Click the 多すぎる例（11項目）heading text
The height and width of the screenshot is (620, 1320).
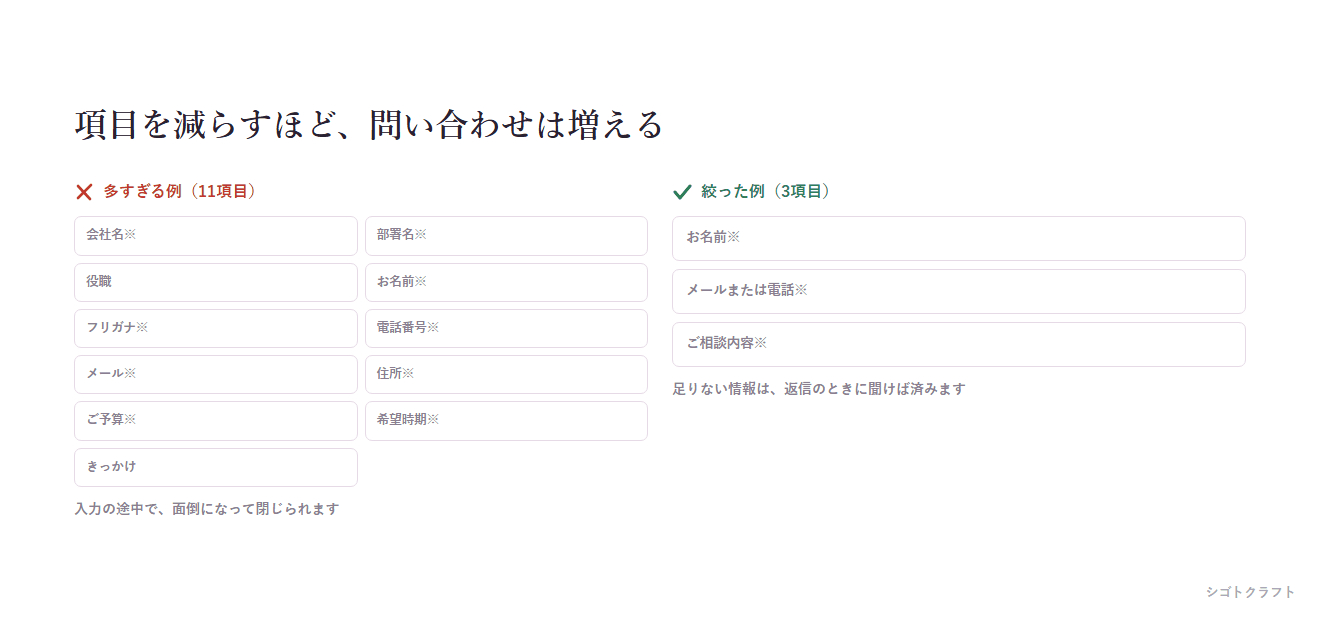(x=180, y=191)
